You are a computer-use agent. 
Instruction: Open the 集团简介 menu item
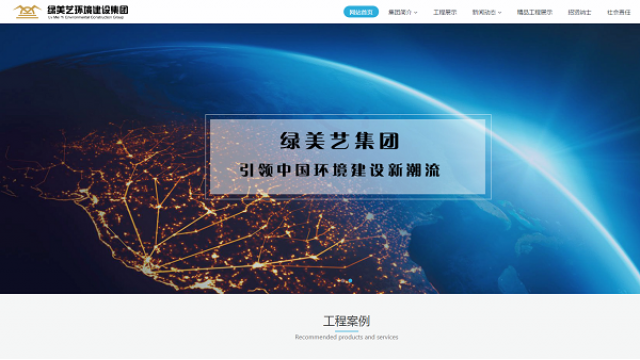(x=400, y=12)
